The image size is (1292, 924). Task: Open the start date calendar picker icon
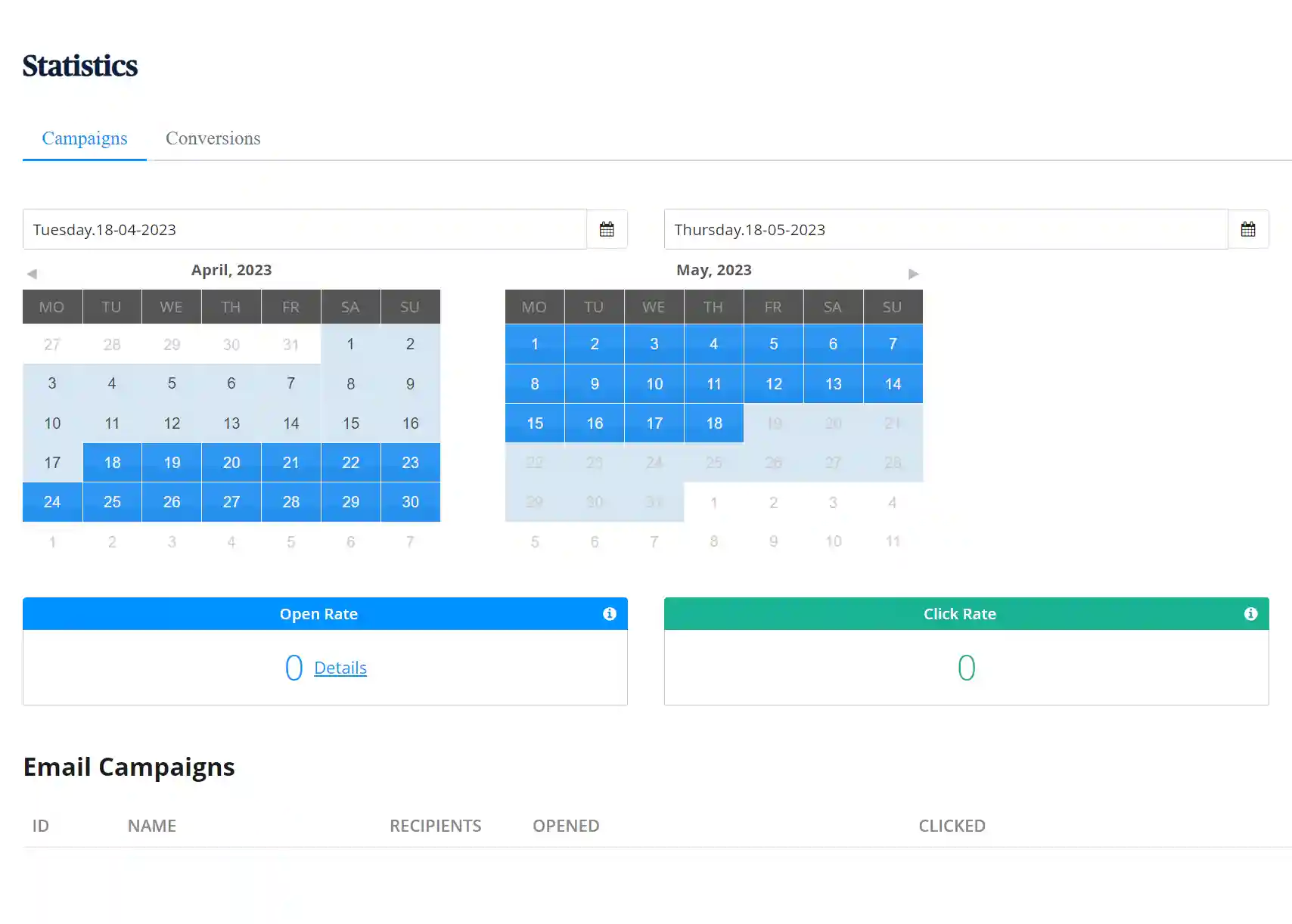(607, 229)
